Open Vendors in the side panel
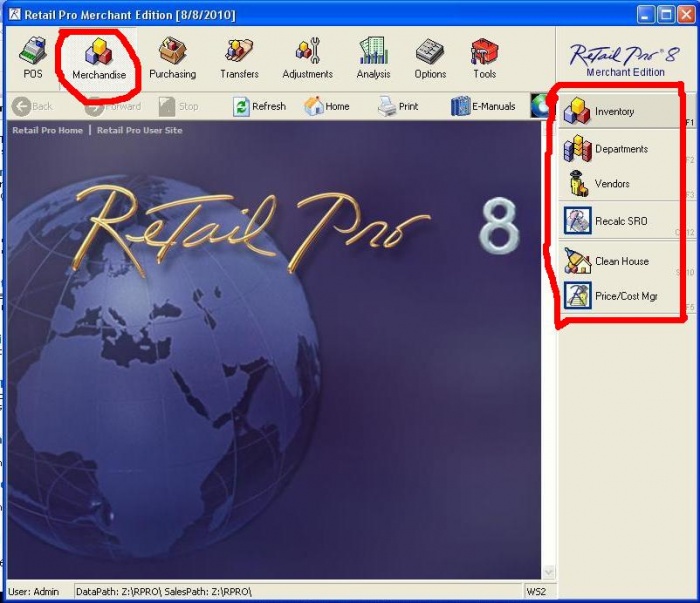The width and height of the screenshot is (700, 603). pos(620,183)
